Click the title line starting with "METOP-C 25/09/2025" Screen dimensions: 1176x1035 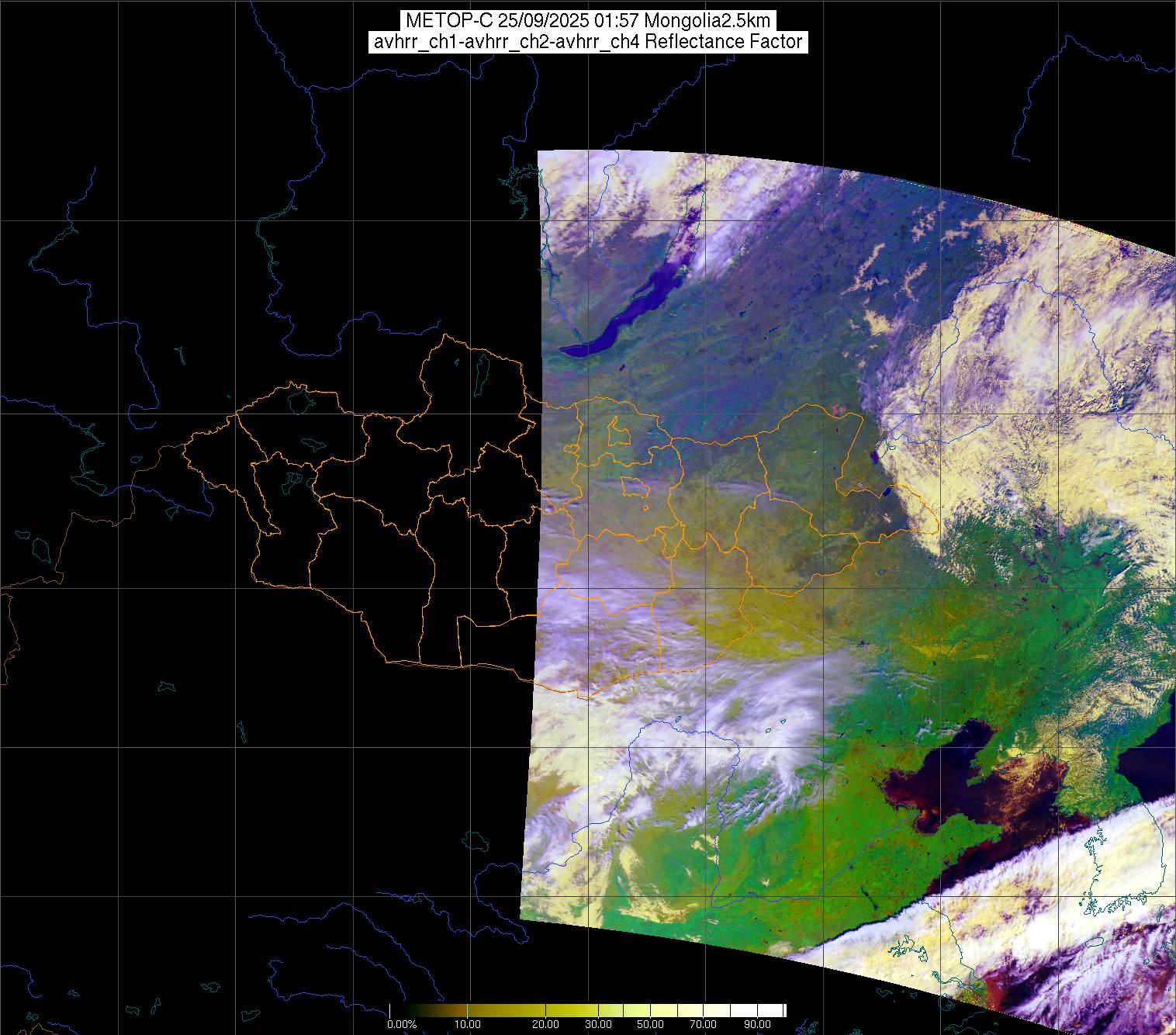(x=588, y=21)
